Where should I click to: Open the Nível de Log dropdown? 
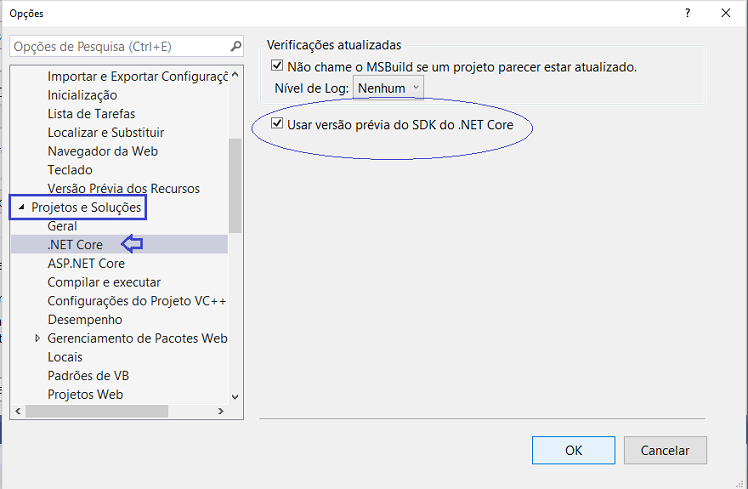388,88
